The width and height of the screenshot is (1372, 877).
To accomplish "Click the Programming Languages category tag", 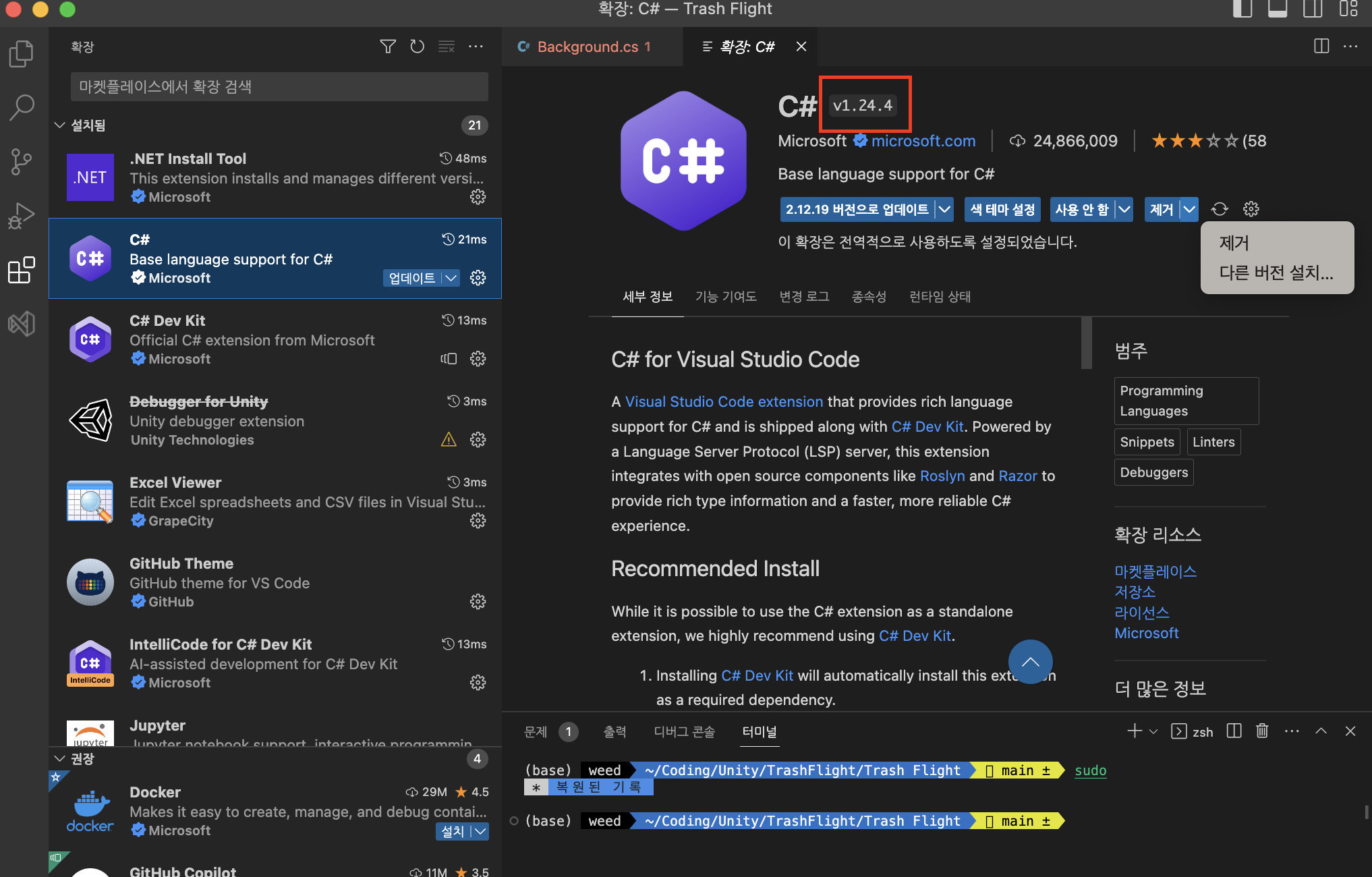I will coord(1186,401).
